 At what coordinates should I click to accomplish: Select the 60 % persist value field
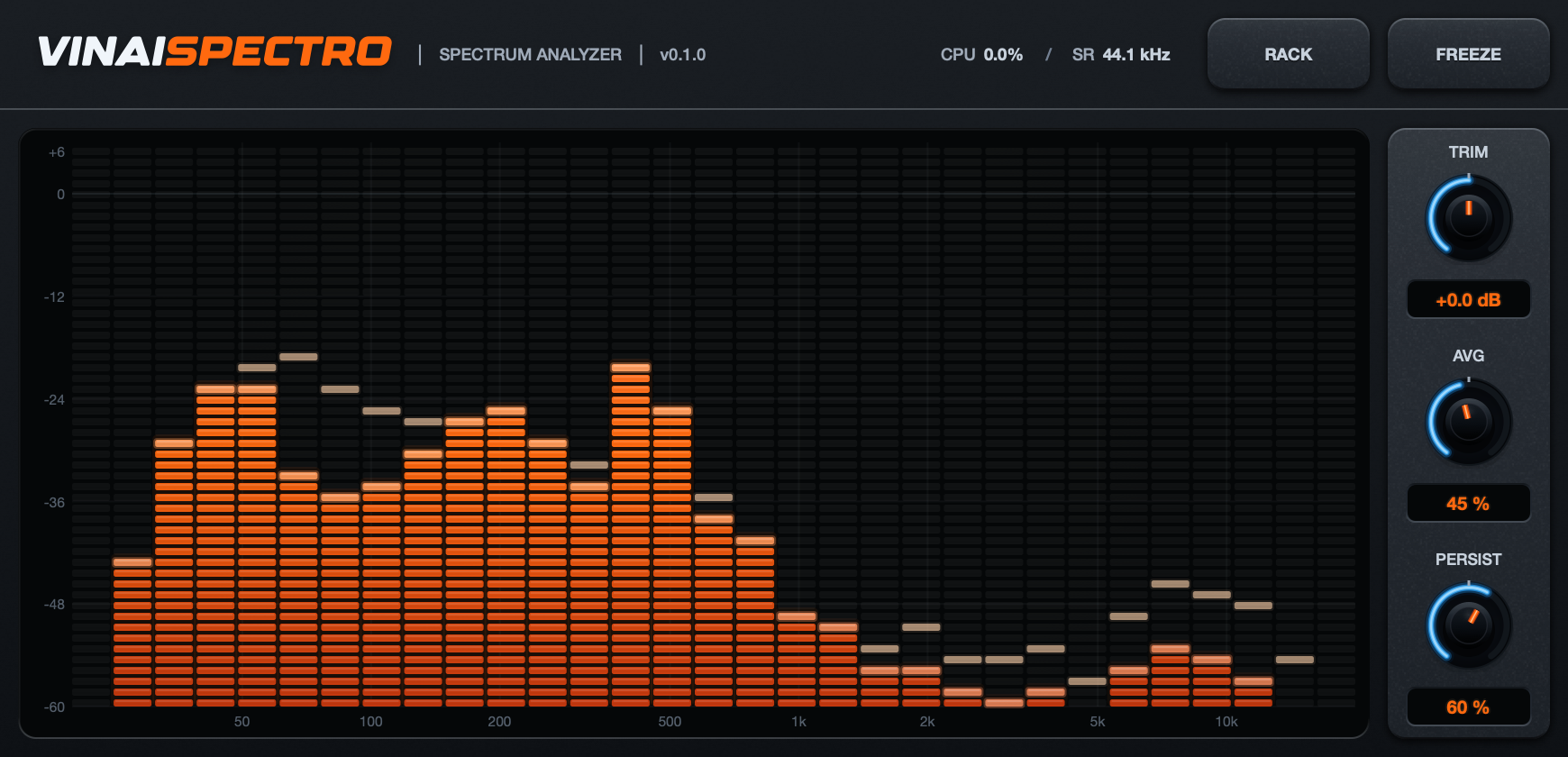tap(1468, 707)
